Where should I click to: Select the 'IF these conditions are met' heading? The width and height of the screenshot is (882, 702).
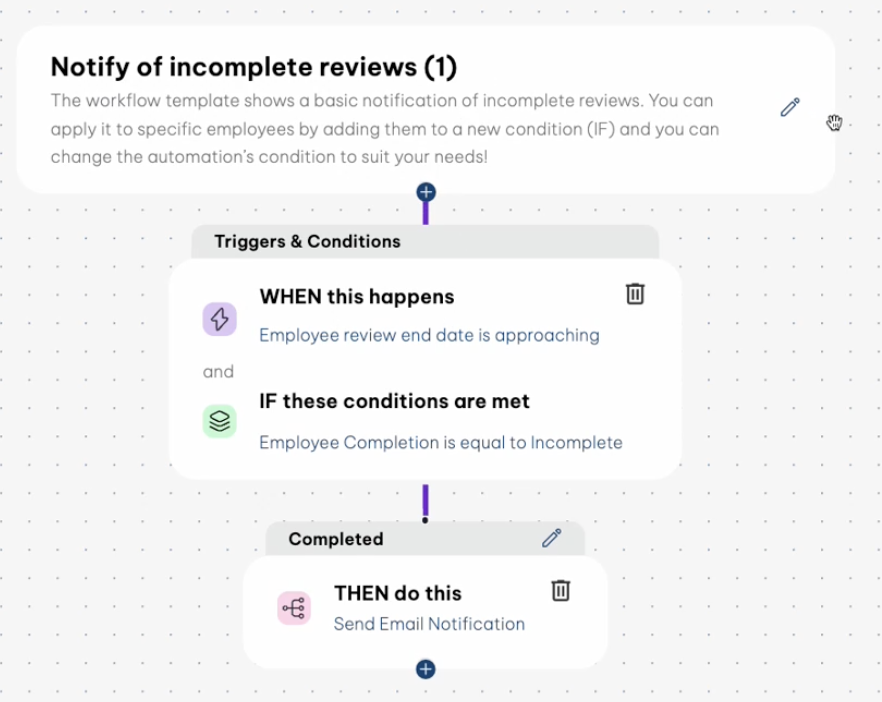click(394, 401)
